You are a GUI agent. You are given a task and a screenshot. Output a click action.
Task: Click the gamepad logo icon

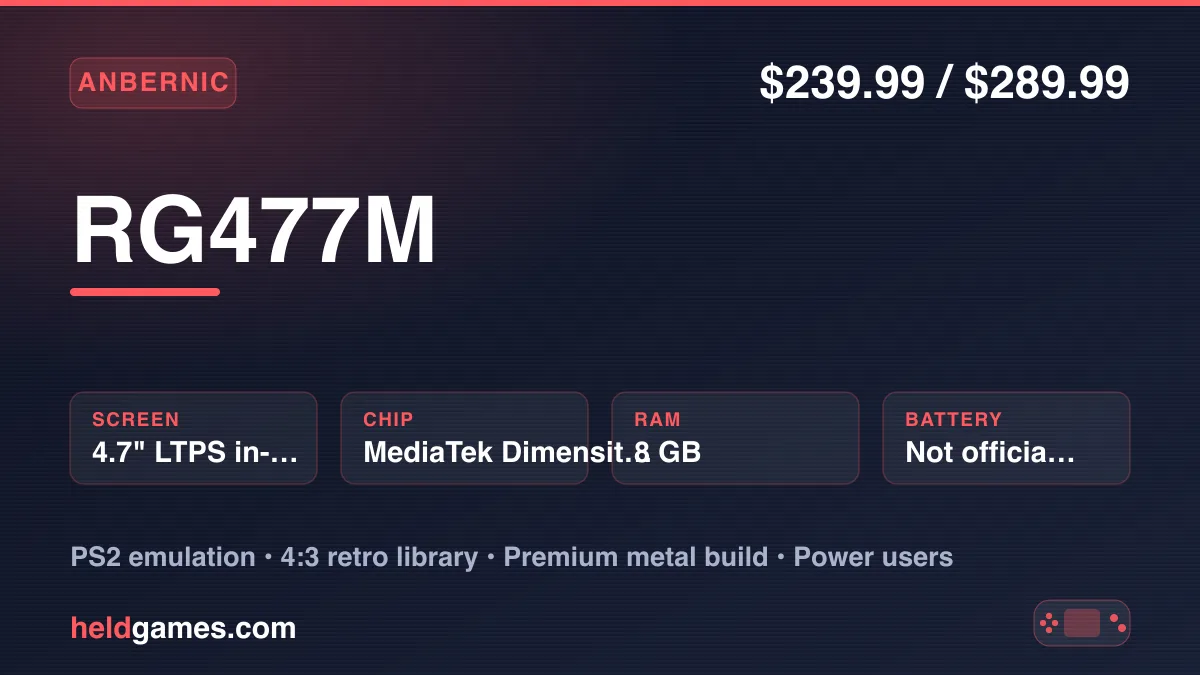tap(1081, 623)
